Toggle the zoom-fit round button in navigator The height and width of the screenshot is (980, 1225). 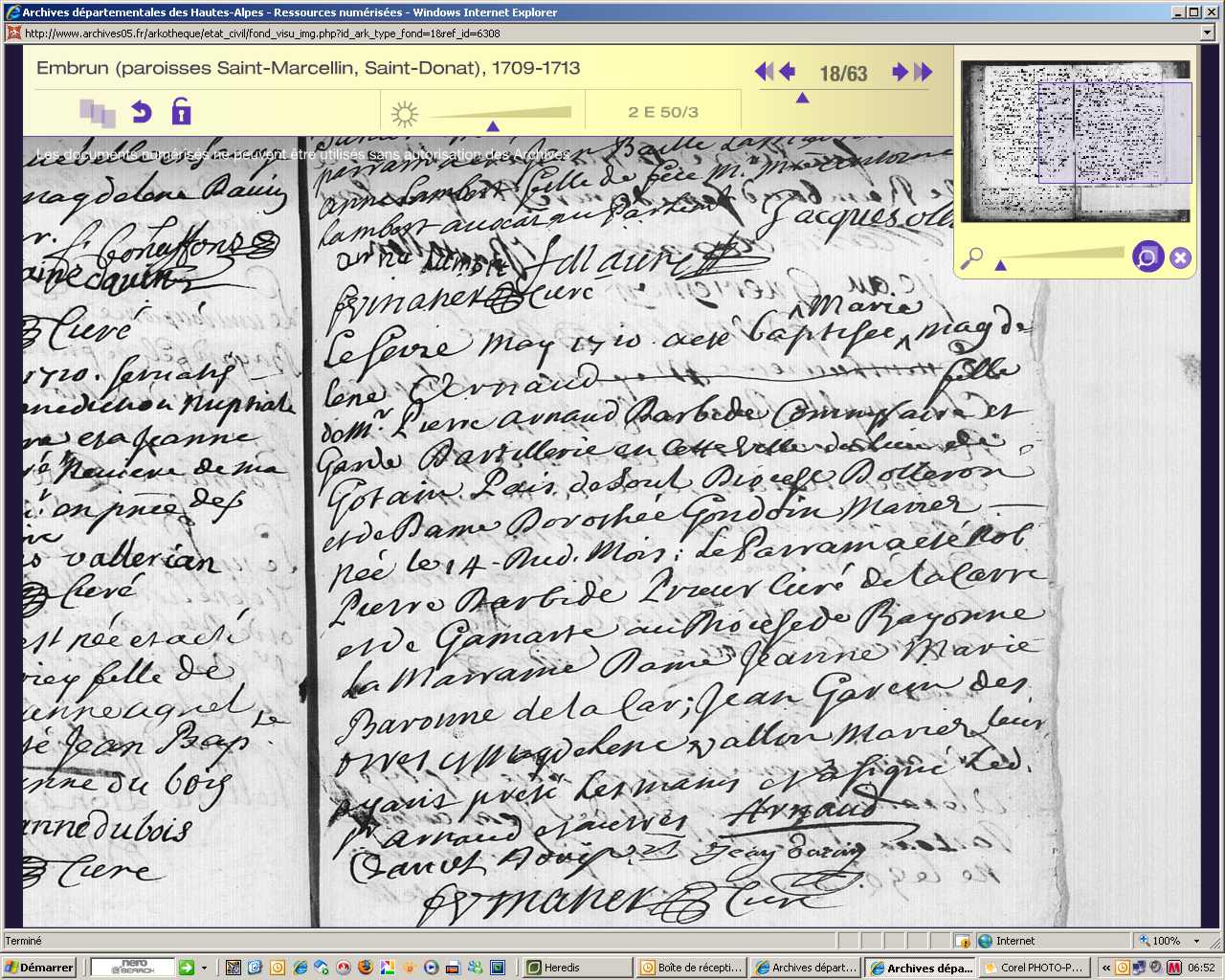1147,256
